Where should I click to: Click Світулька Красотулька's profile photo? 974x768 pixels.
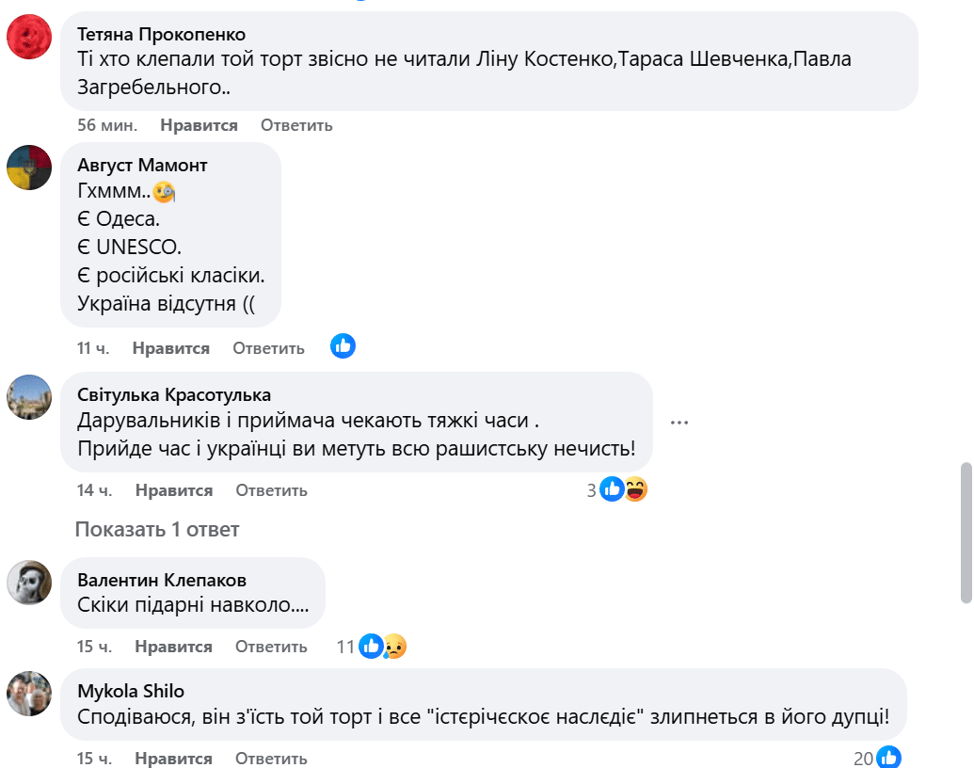coord(29,398)
